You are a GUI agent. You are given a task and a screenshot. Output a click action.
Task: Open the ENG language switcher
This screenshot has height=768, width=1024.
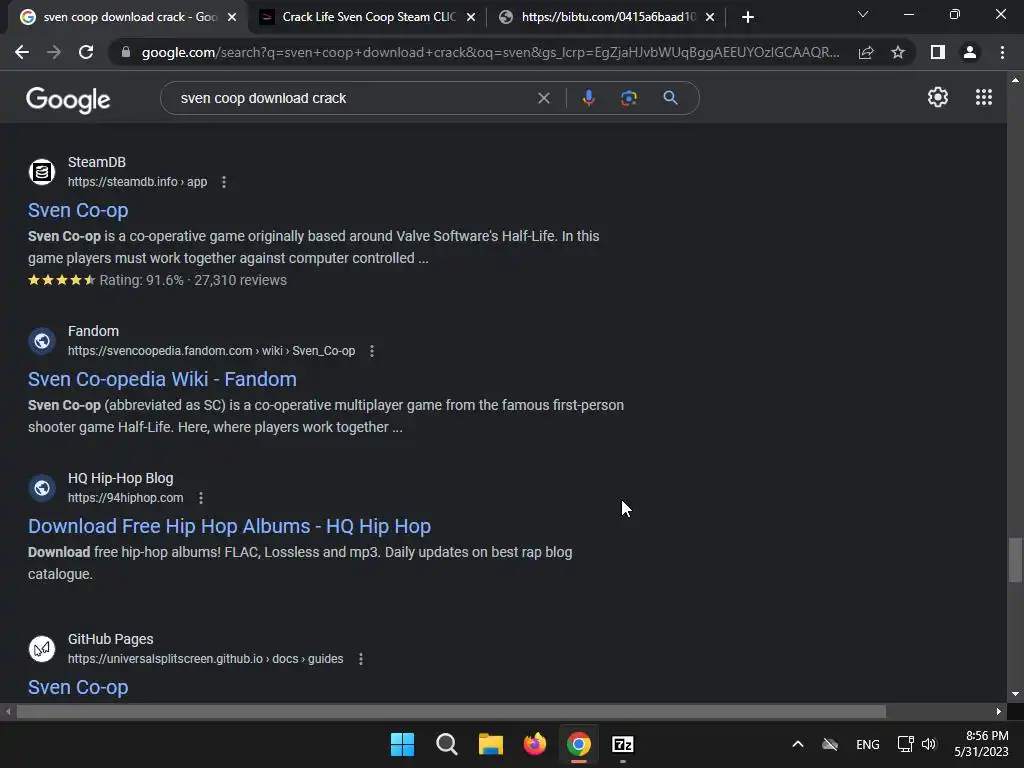point(867,744)
